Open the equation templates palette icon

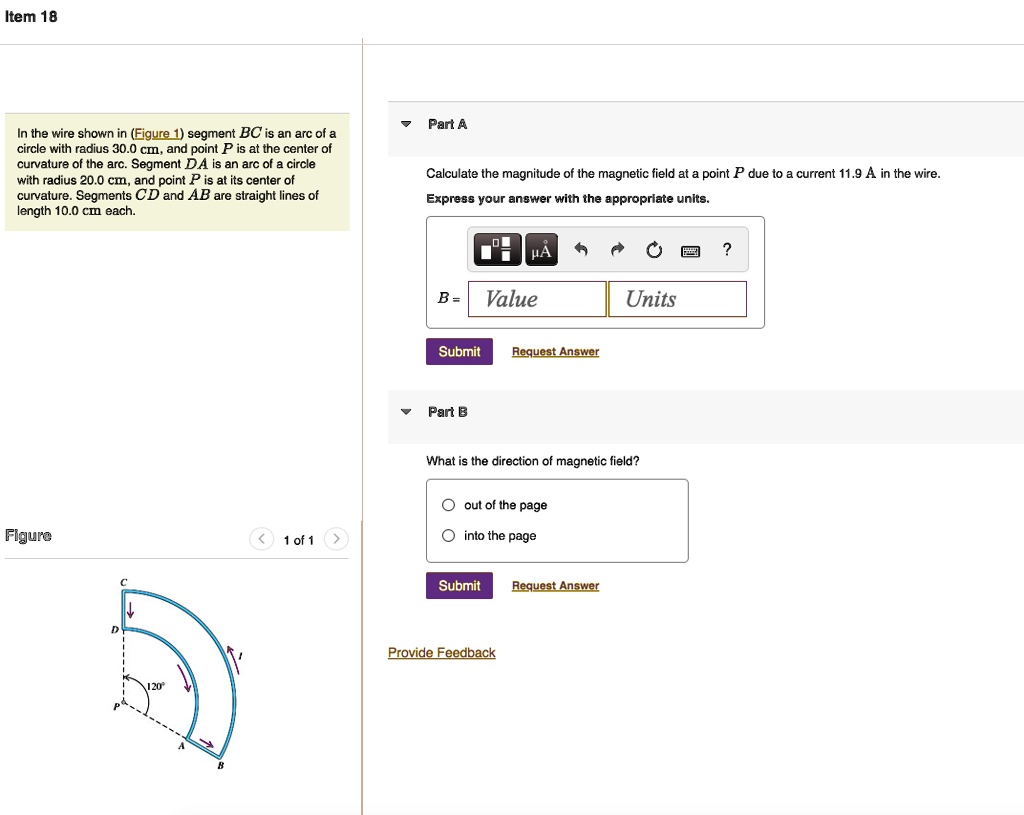pyautogui.click(x=497, y=250)
